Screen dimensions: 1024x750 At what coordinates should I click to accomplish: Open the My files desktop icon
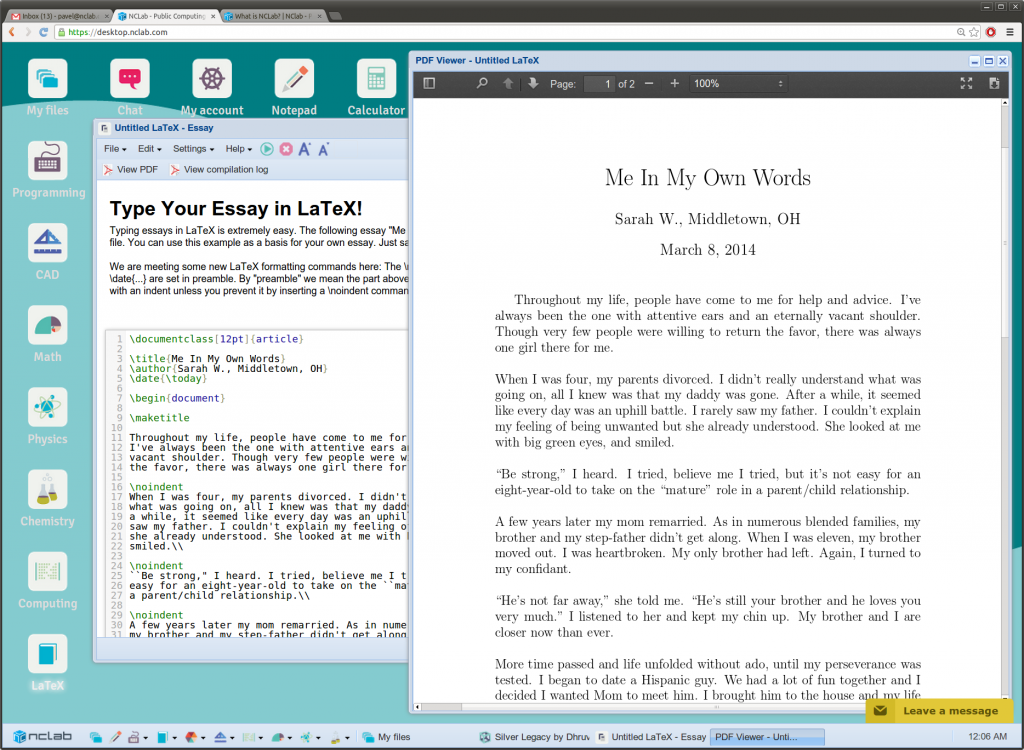48,79
